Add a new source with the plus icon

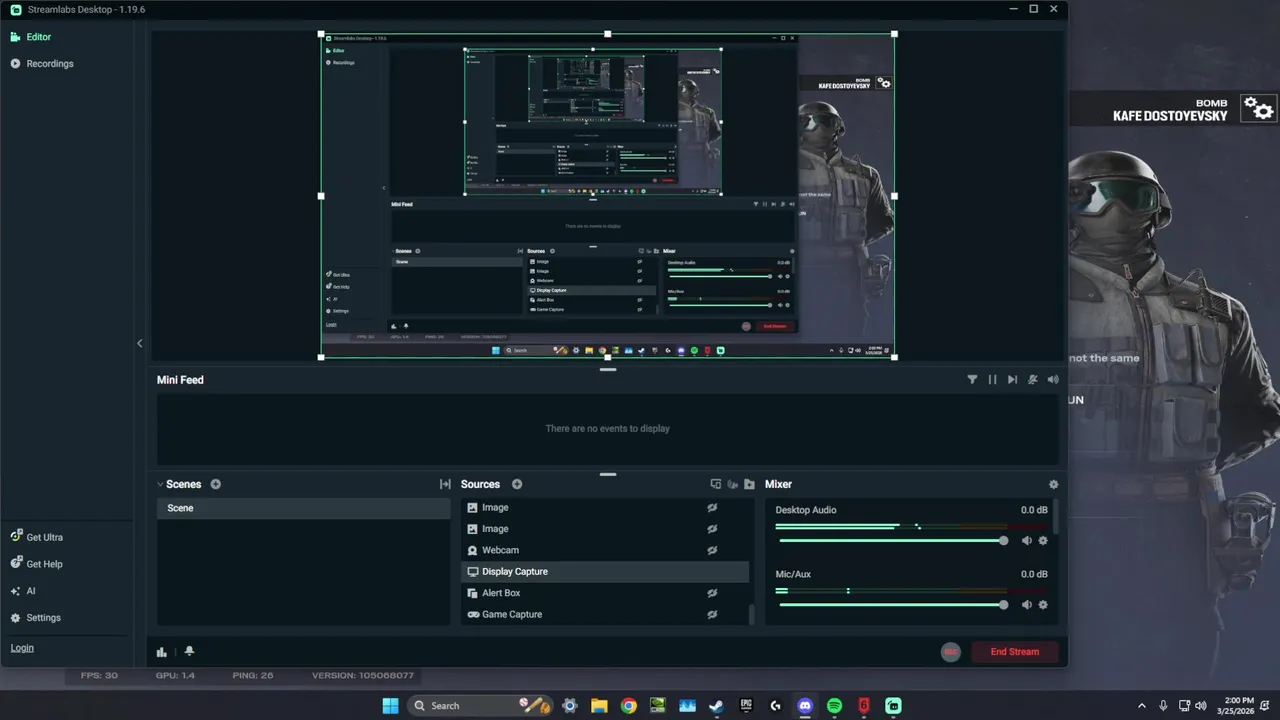tap(517, 484)
